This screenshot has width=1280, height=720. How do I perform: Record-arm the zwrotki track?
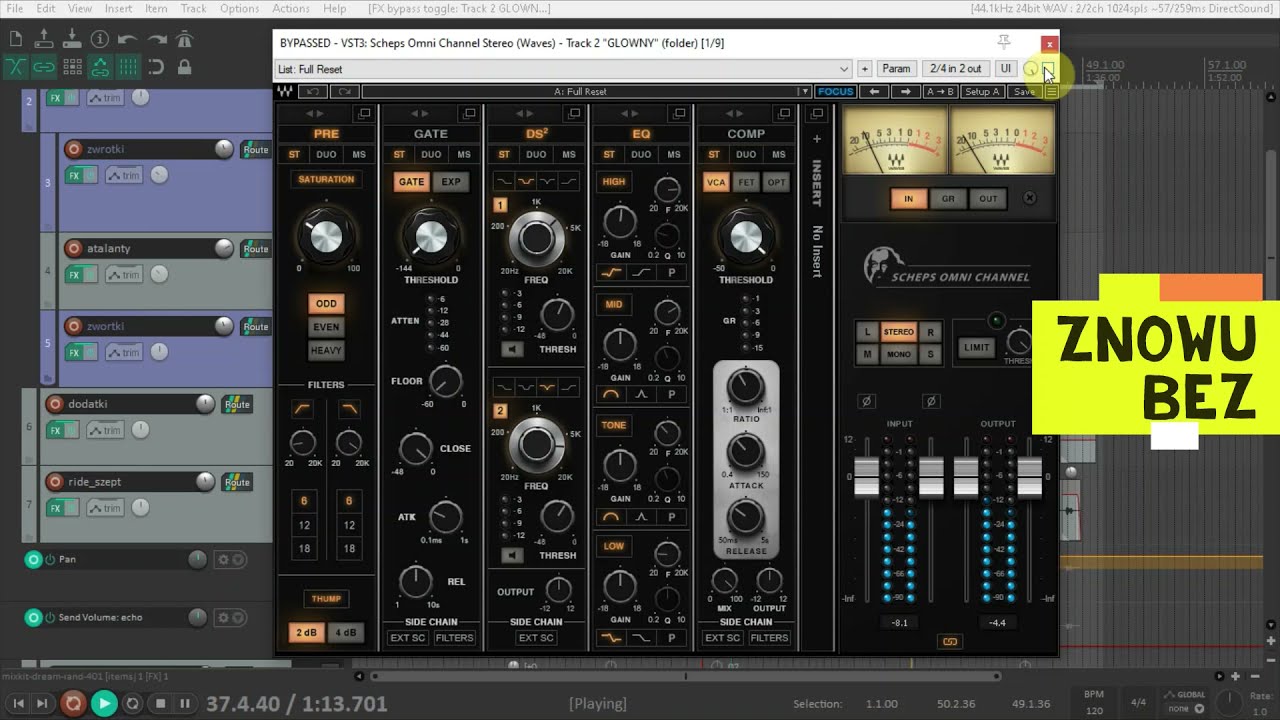pos(73,149)
